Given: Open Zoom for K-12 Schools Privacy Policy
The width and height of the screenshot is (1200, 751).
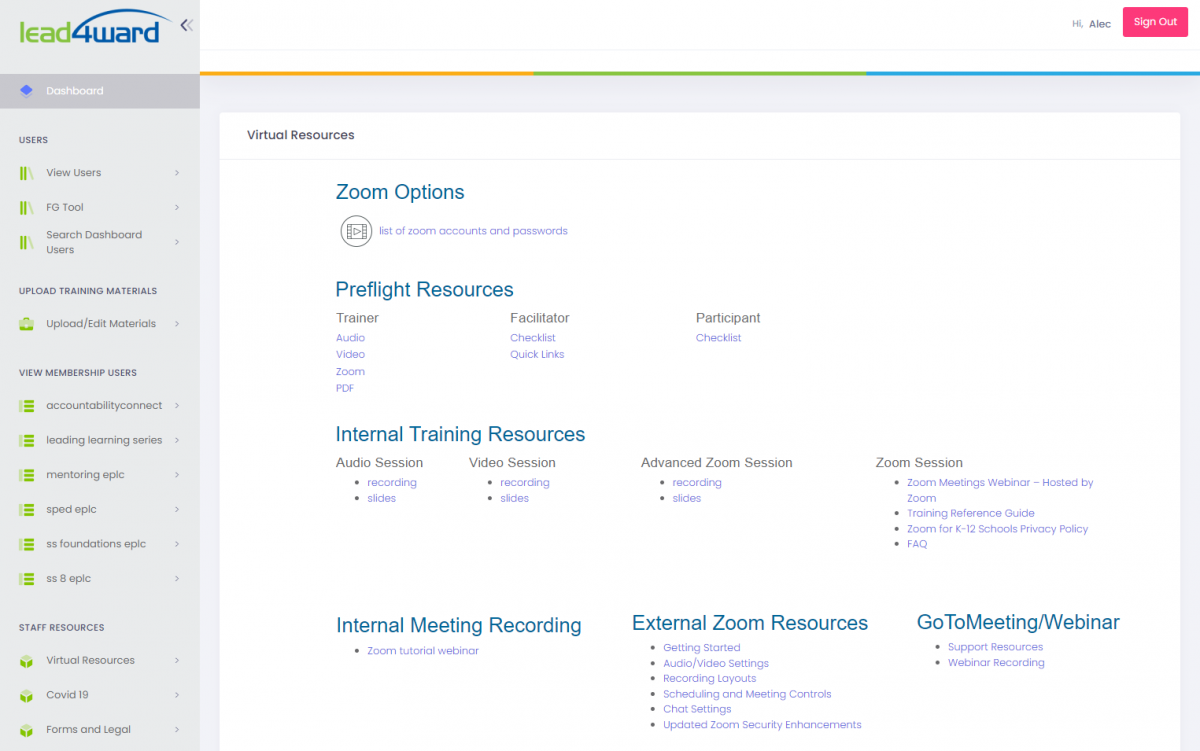Looking at the screenshot, I should [997, 529].
